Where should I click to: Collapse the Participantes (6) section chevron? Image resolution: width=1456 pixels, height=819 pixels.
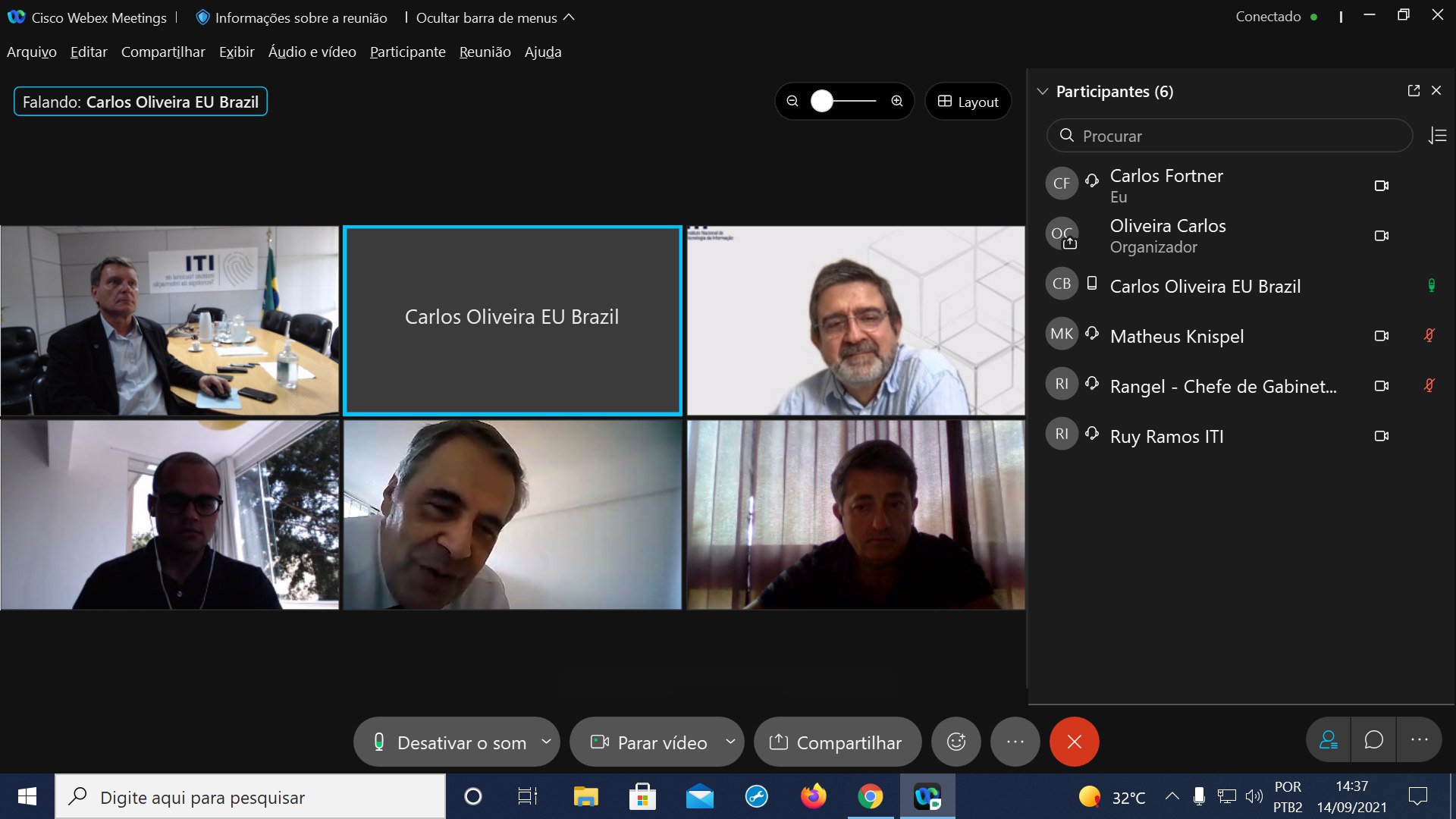1043,92
